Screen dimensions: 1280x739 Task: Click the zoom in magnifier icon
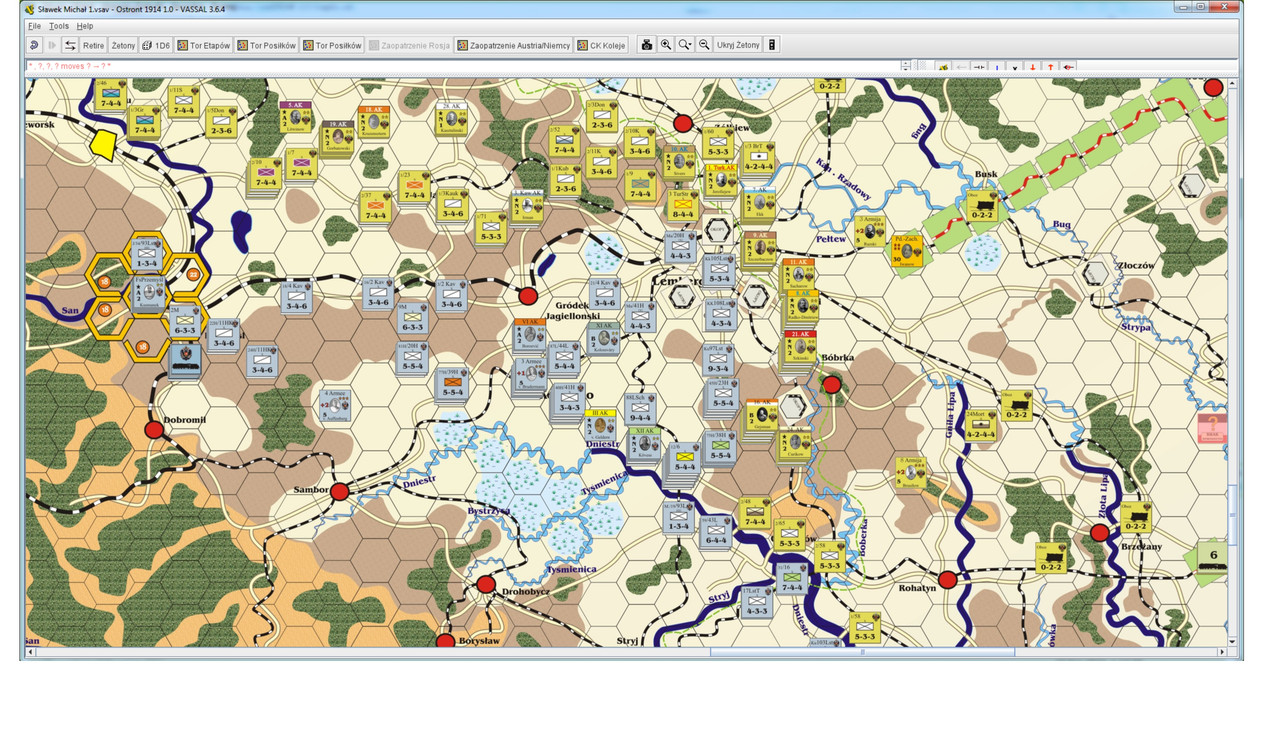click(666, 45)
